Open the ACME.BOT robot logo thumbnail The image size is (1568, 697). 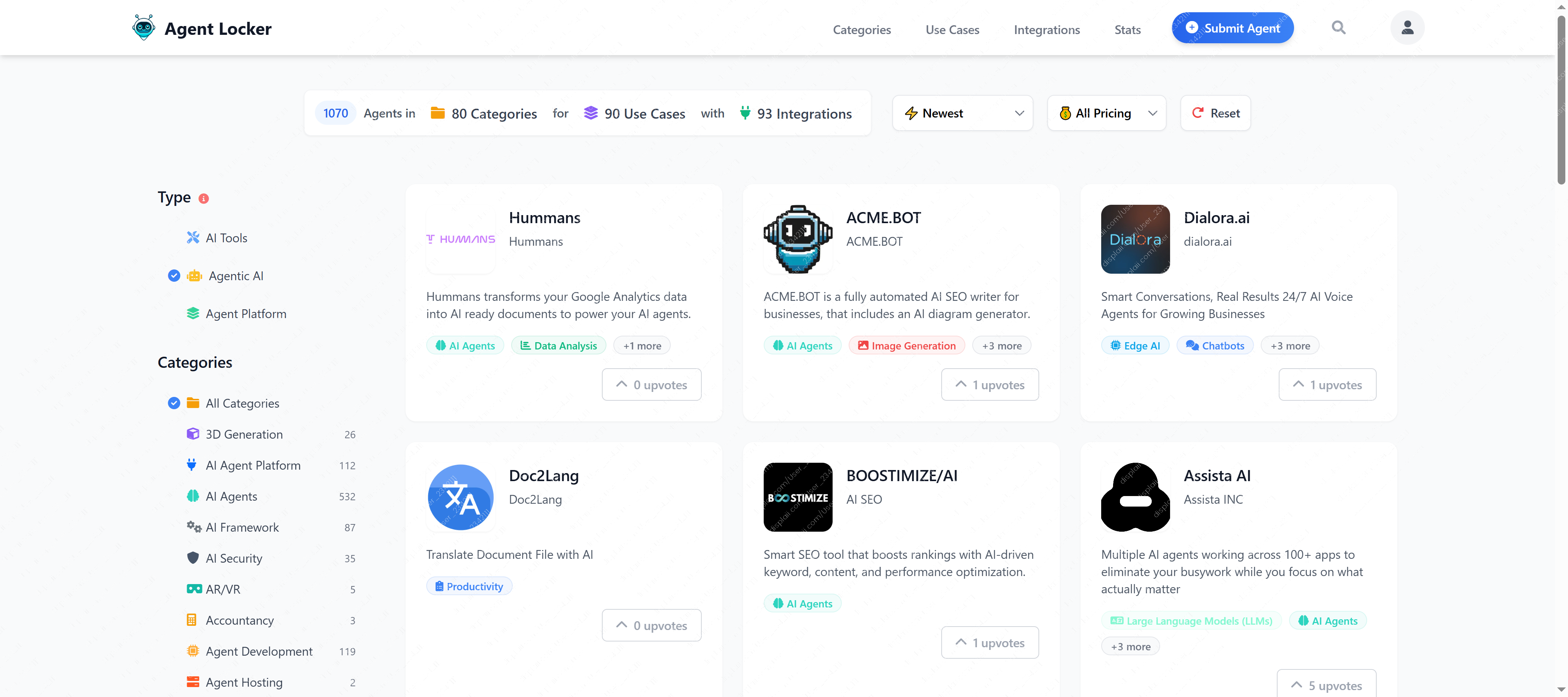[x=798, y=239]
